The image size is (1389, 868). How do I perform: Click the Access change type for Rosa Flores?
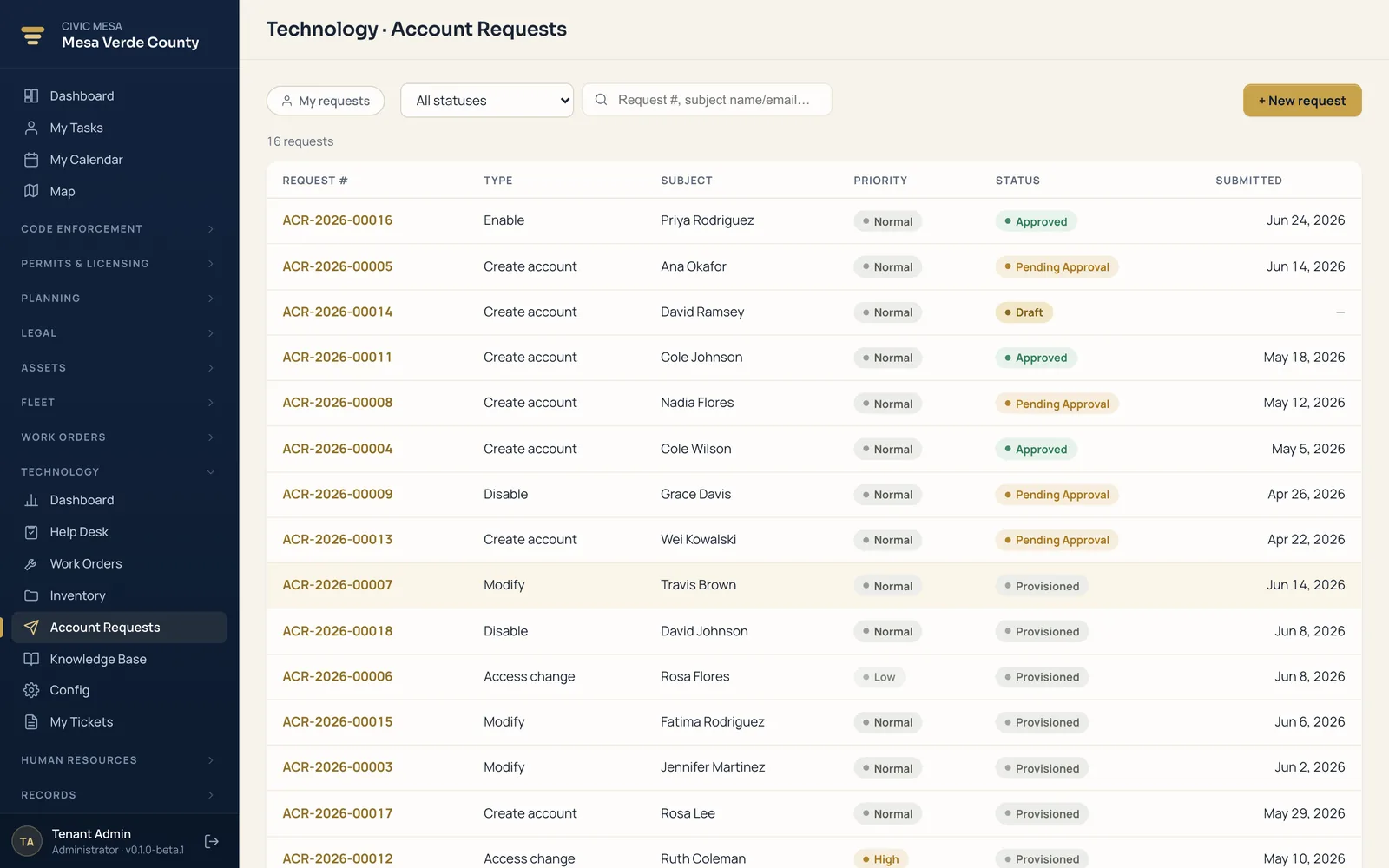tap(529, 676)
